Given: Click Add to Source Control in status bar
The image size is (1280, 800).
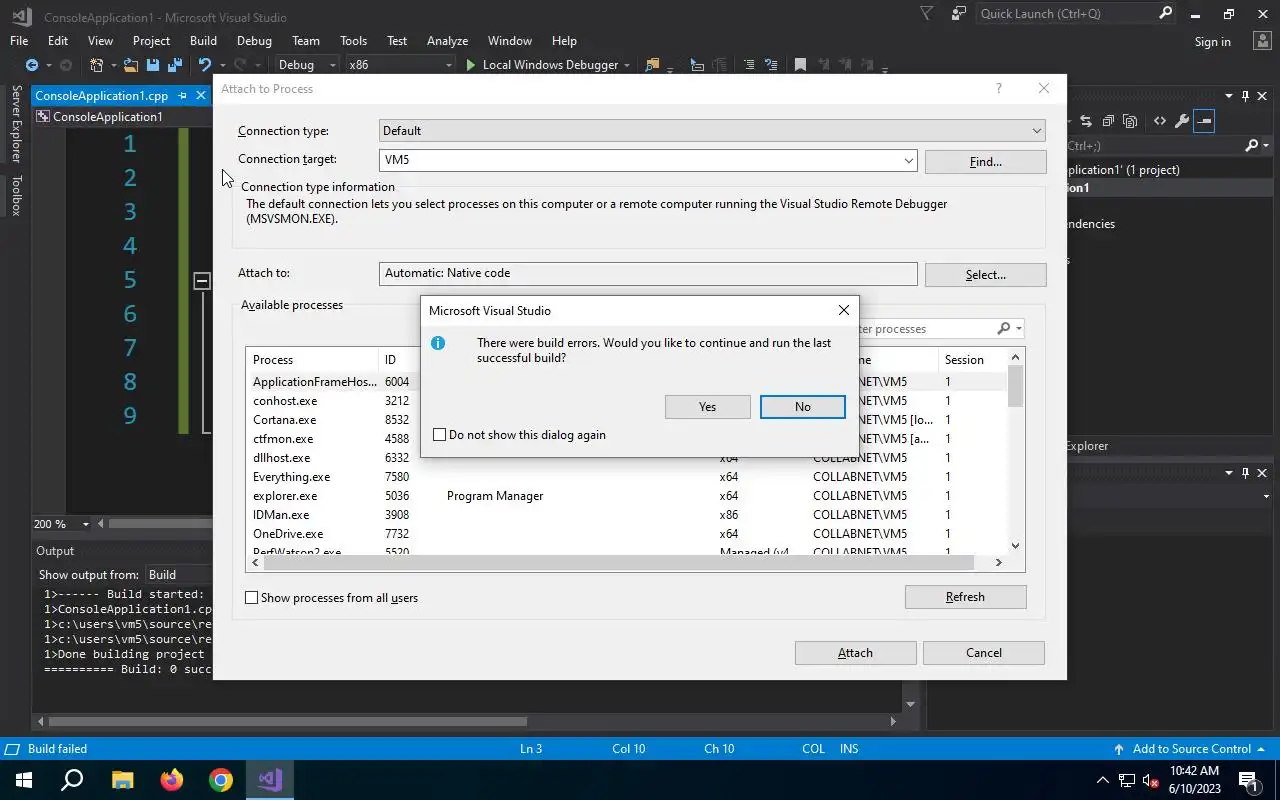Looking at the screenshot, I should click(x=1190, y=749).
